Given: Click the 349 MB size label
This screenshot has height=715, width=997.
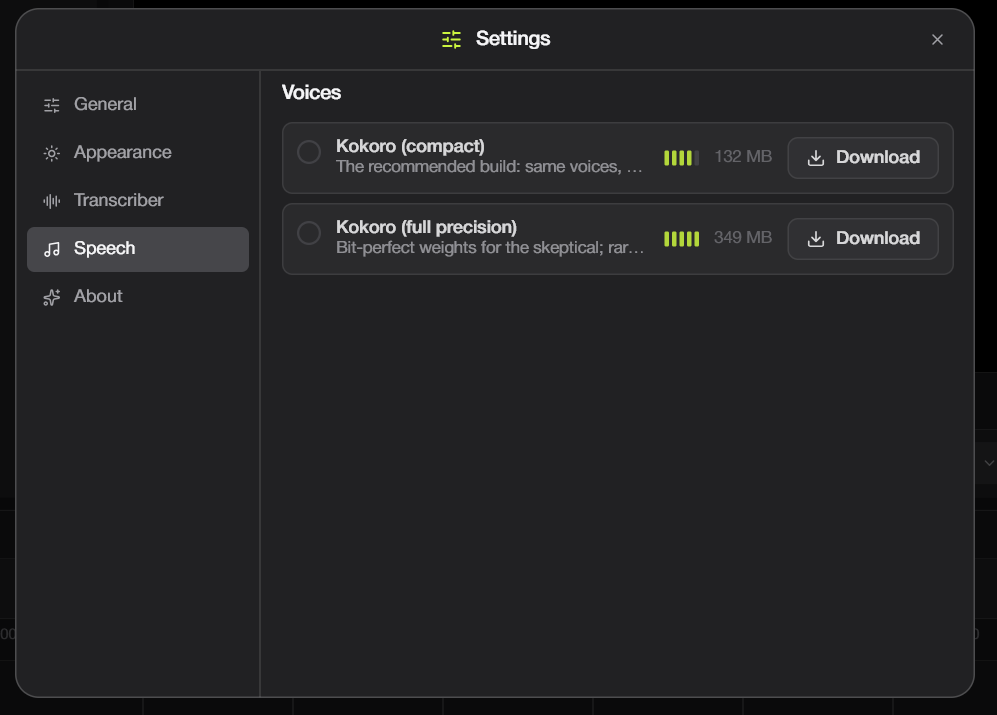Looking at the screenshot, I should (x=743, y=237).
